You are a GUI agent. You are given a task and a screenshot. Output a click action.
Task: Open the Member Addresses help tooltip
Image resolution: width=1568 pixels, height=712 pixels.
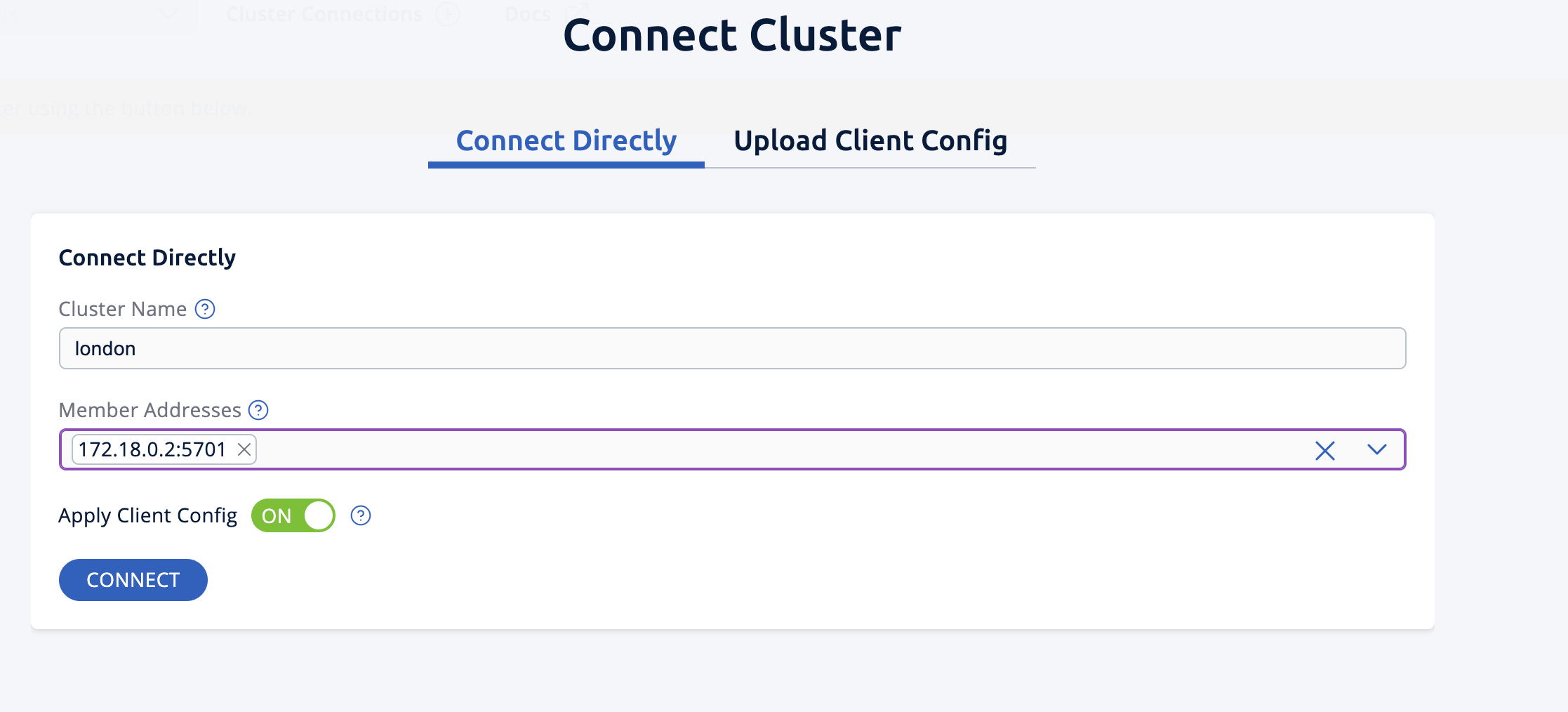click(258, 411)
